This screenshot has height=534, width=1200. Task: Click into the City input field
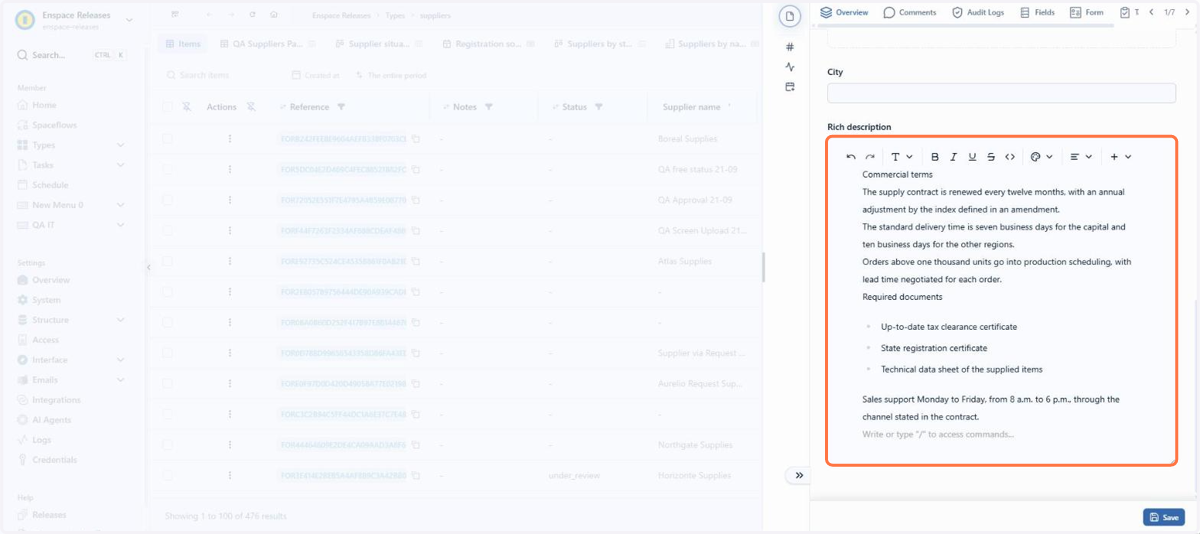(1001, 92)
